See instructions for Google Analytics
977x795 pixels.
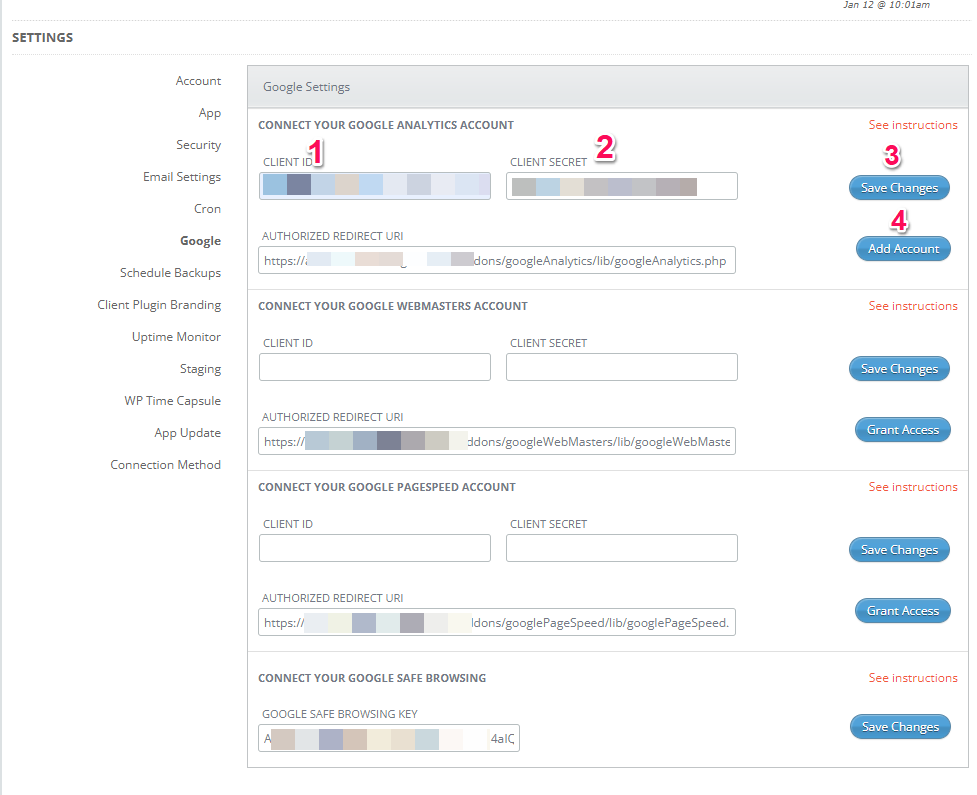[913, 125]
